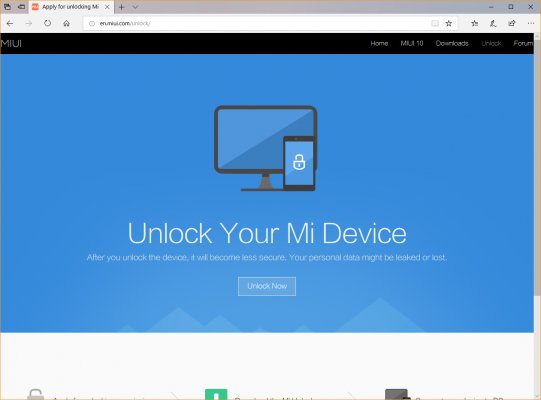
Task: Open the Settings and more menu
Action: [x=531, y=23]
